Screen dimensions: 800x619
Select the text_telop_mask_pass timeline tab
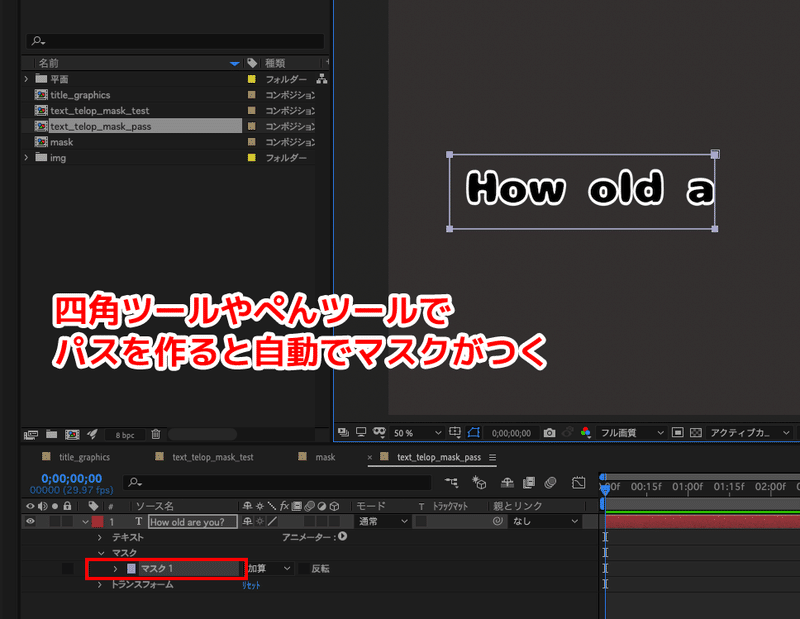coord(439,457)
